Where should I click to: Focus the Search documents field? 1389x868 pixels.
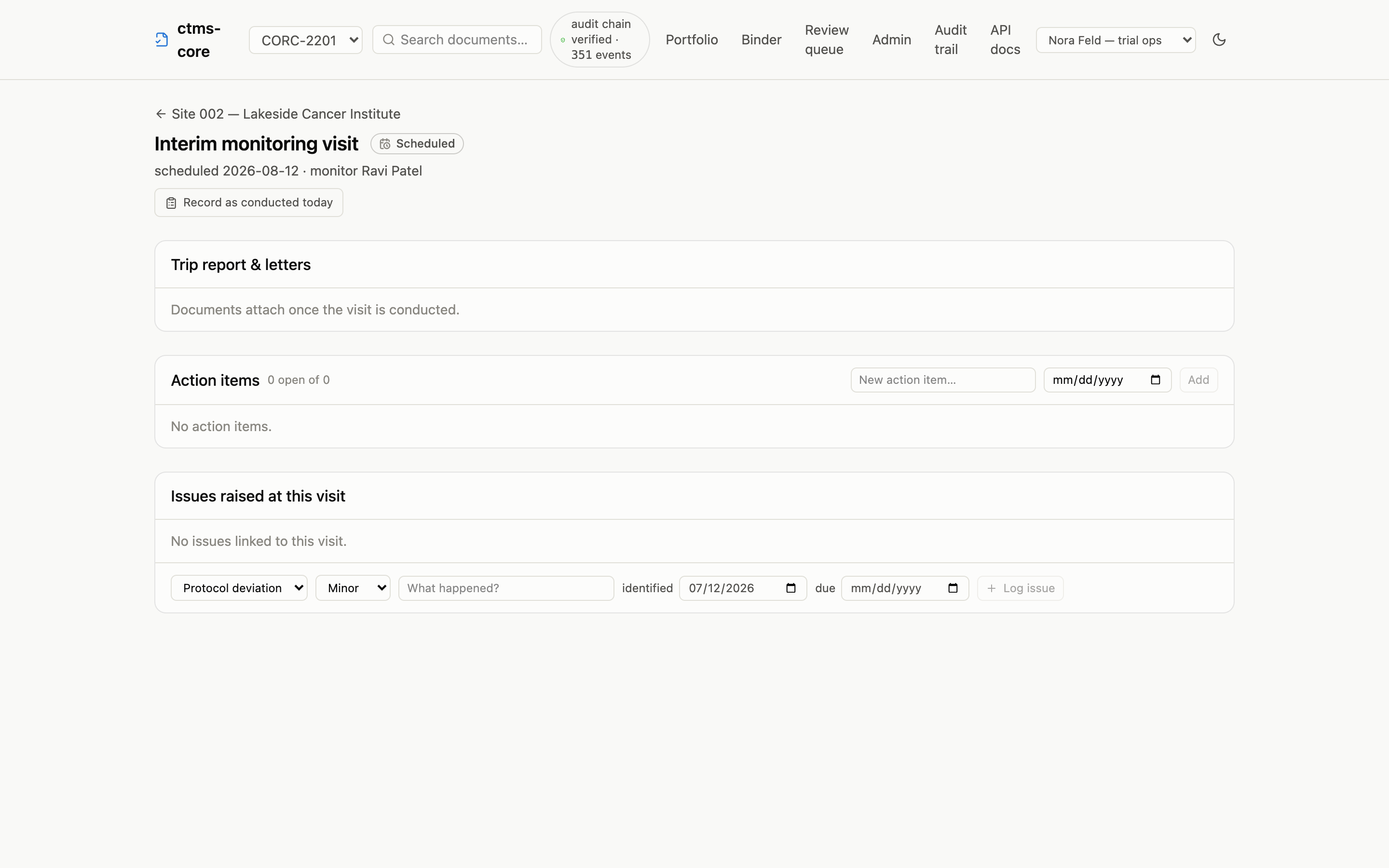pos(457,40)
